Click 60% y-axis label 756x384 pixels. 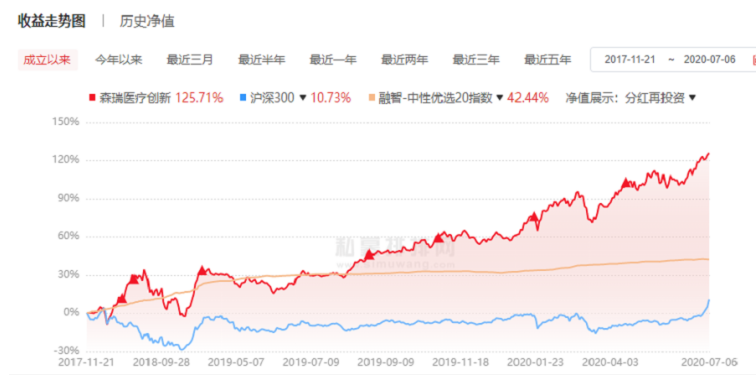pos(68,236)
